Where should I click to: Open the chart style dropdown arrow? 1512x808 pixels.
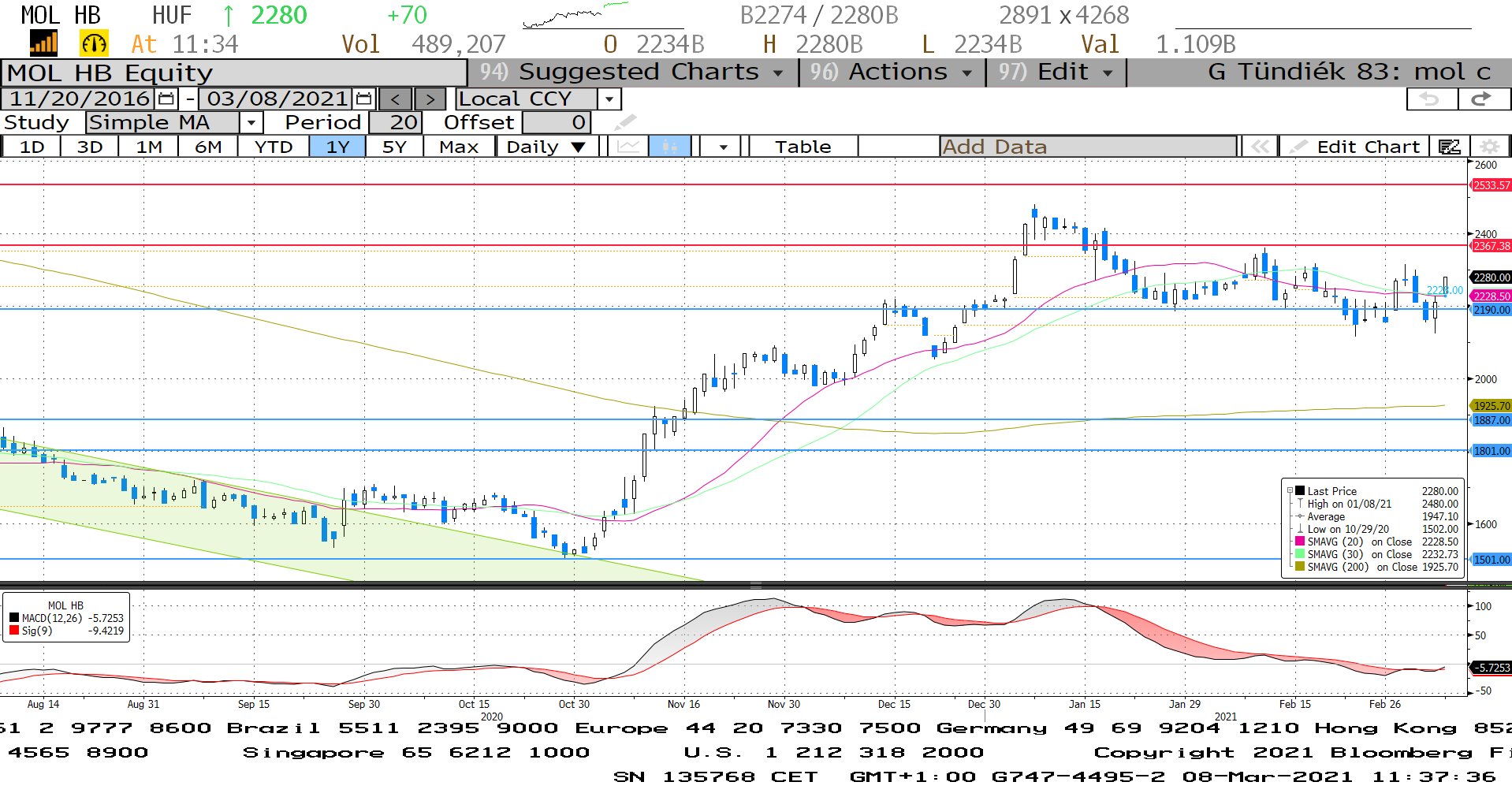[723, 147]
